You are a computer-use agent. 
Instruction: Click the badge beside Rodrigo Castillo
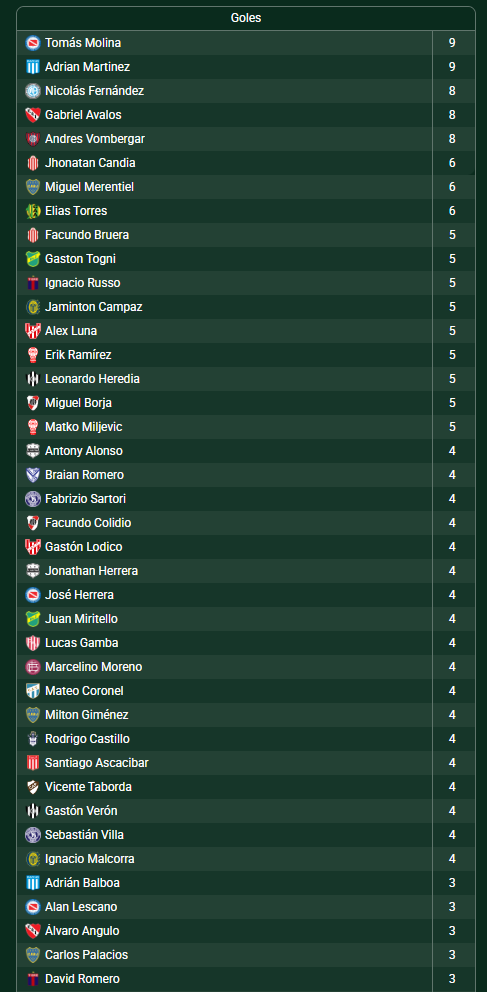click(x=32, y=739)
